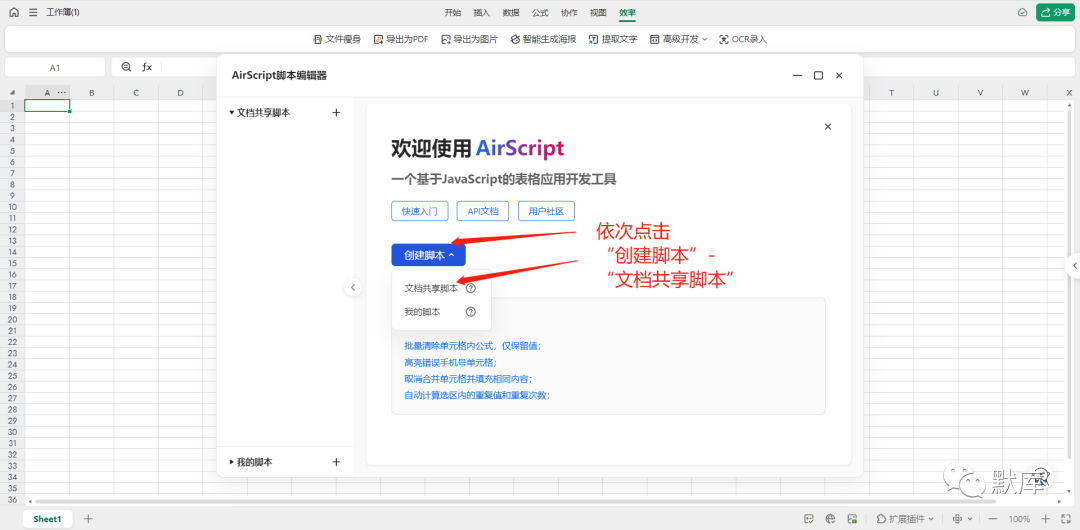Open the 用户社区 button
The image size is (1080, 530).
(546, 212)
